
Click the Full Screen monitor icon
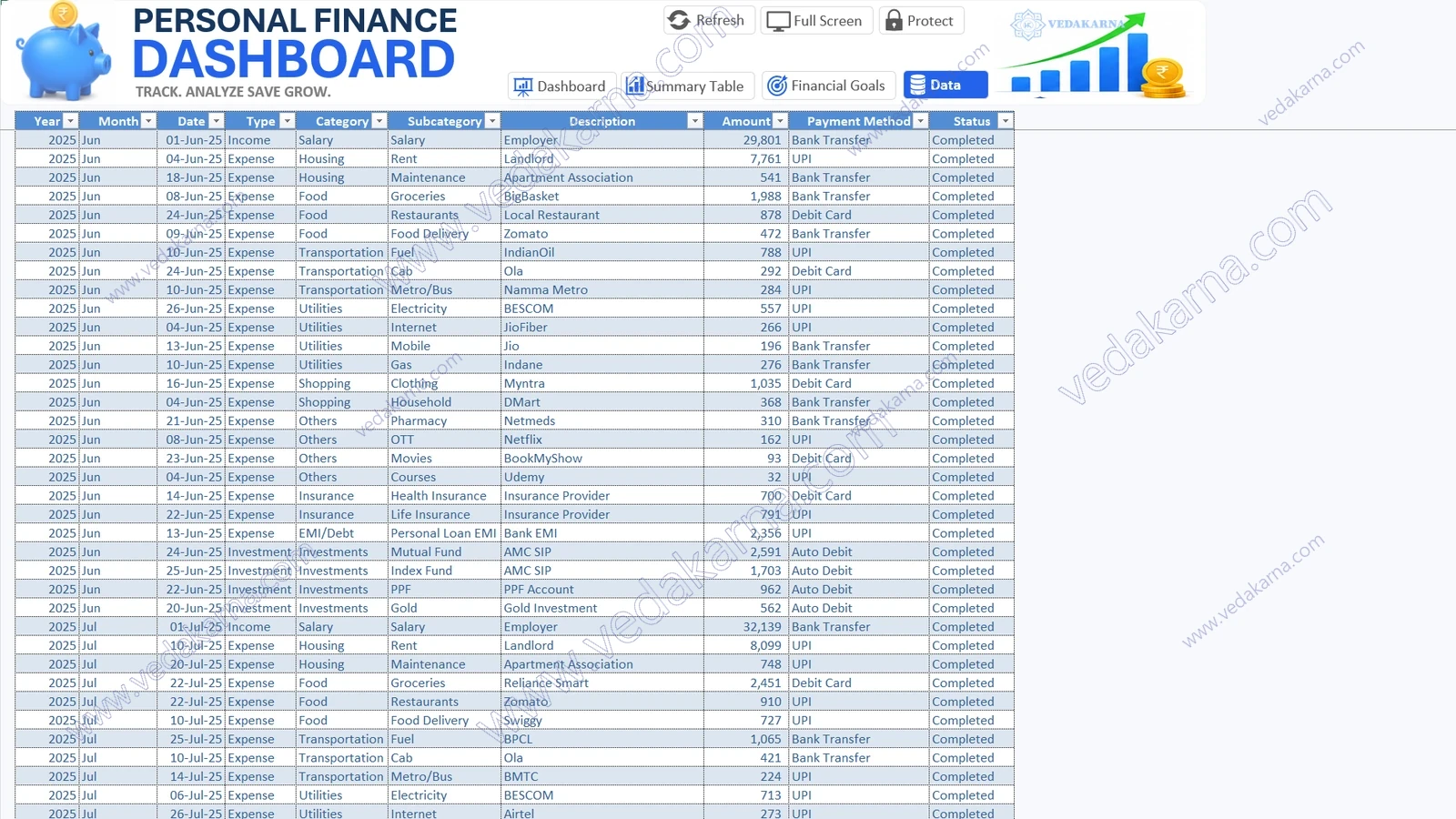click(x=778, y=21)
